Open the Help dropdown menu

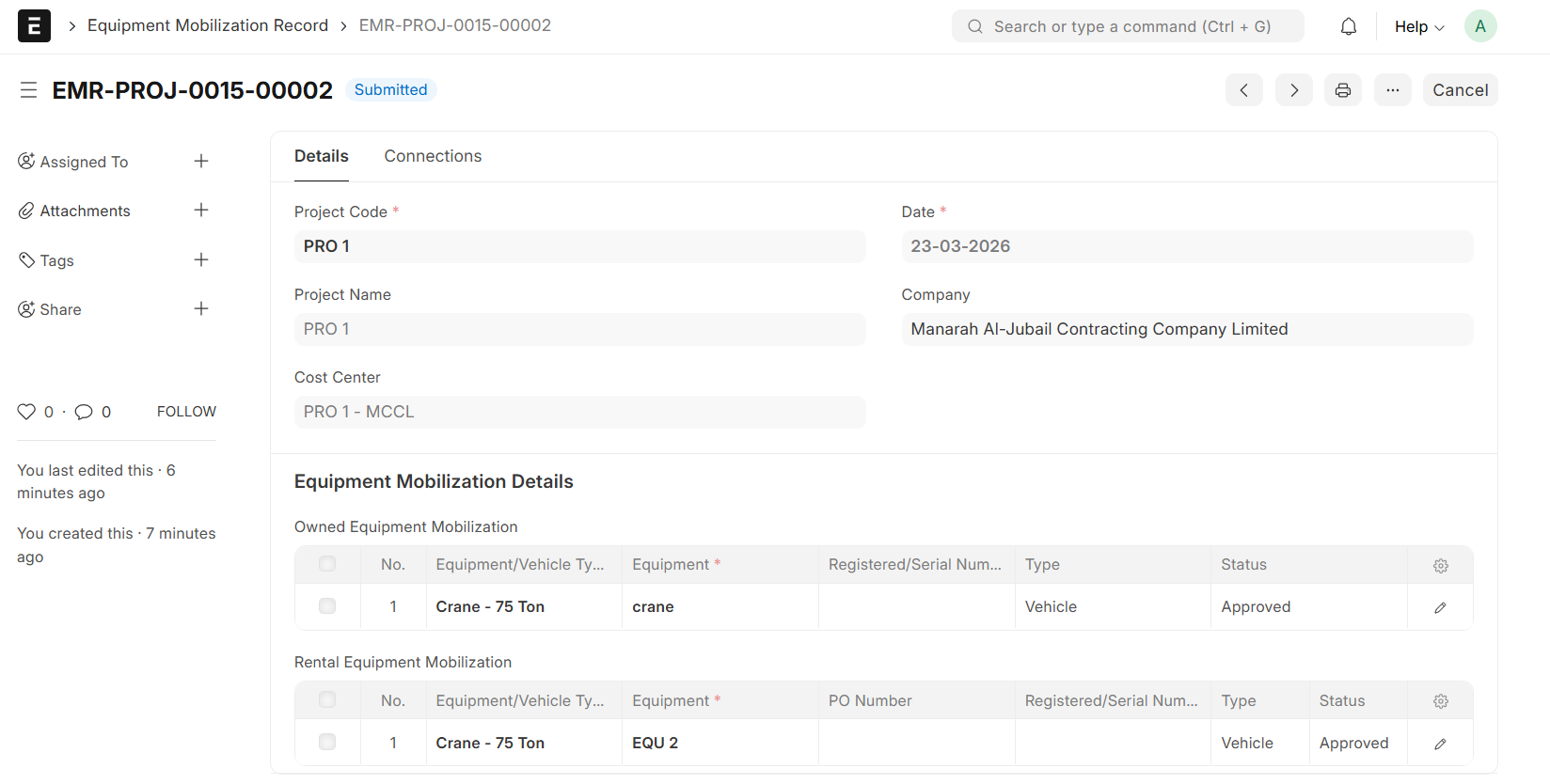click(x=1418, y=26)
